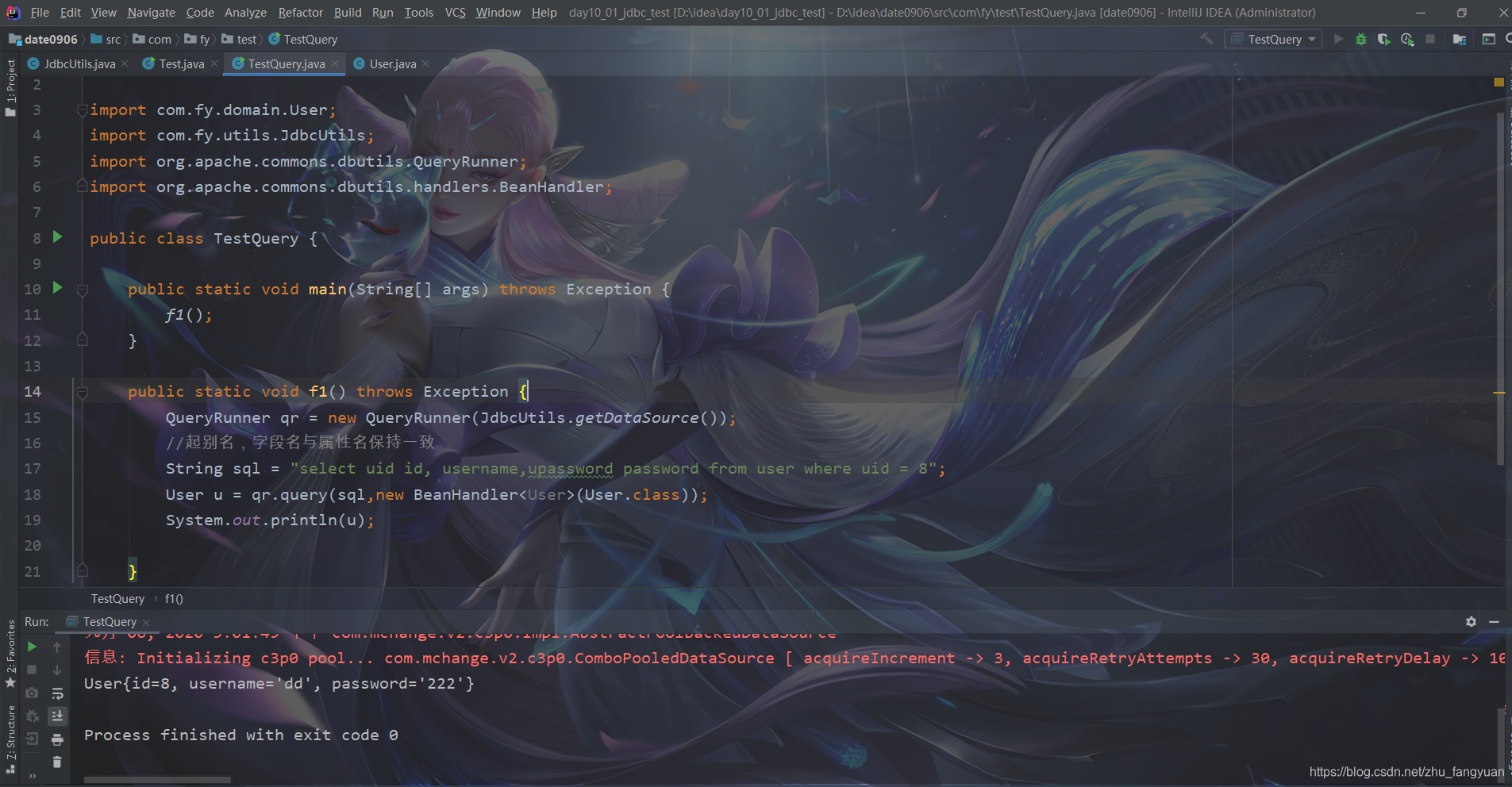Switch to the JdbcUtils.java tab
1512x787 pixels.
(x=79, y=63)
